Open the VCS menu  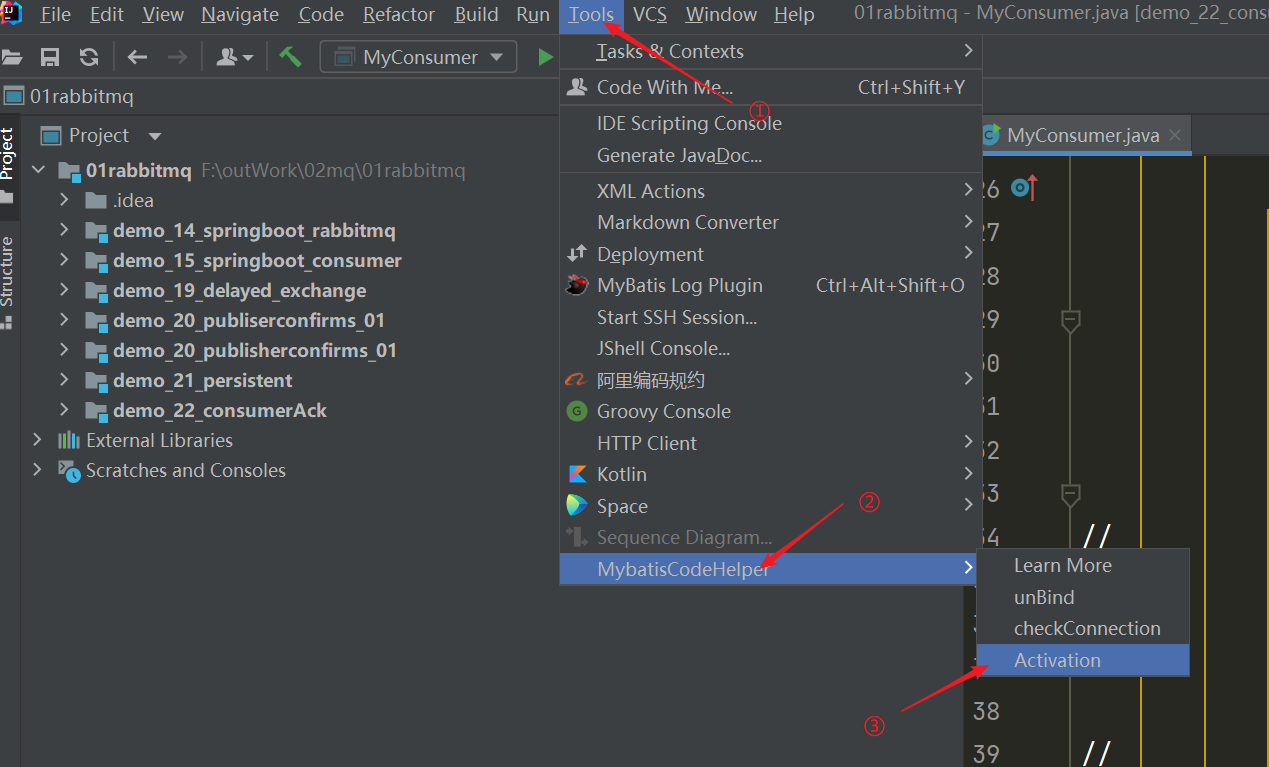point(650,14)
